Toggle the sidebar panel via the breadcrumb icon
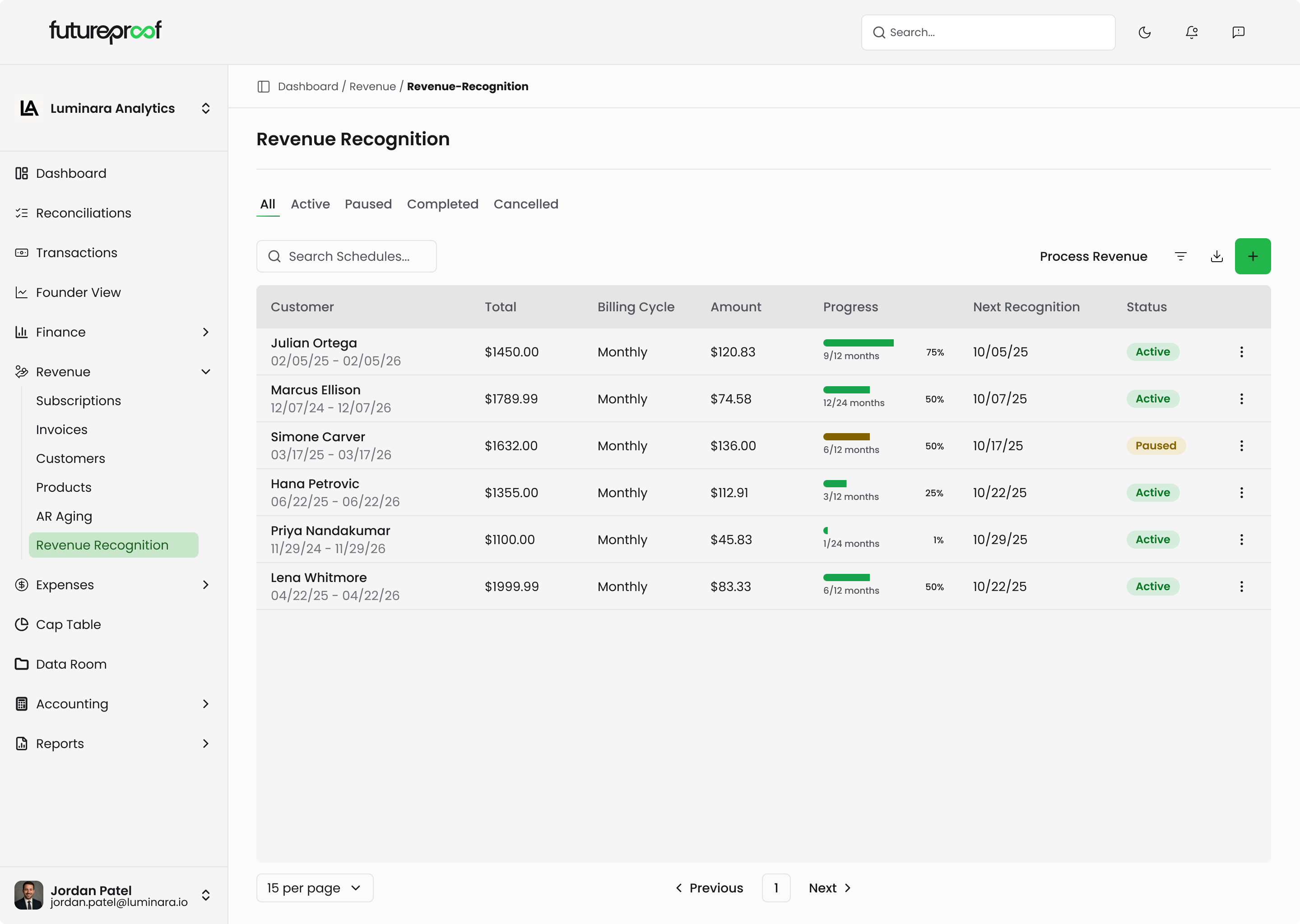1300x924 pixels. (x=264, y=87)
